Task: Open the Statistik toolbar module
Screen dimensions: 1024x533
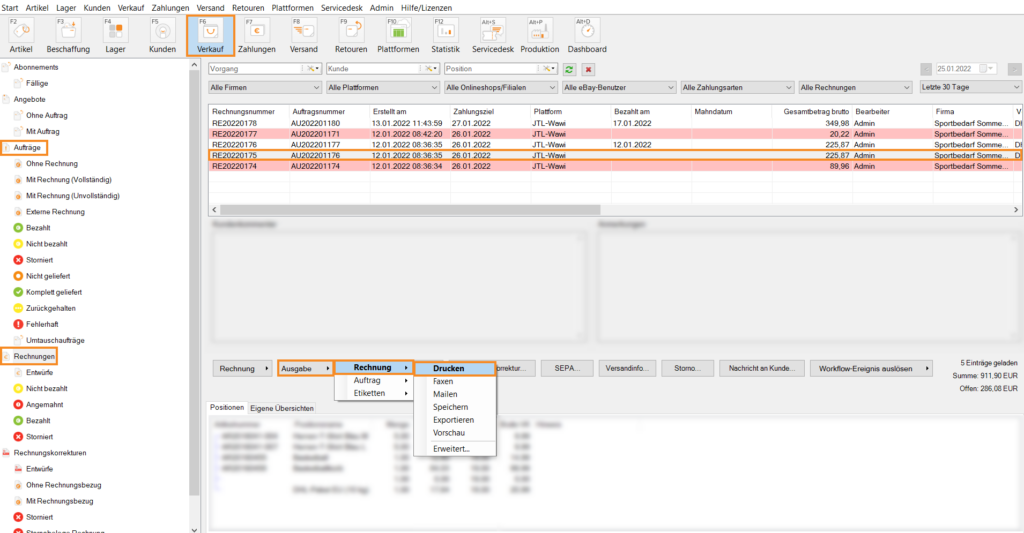Action: click(x=445, y=35)
